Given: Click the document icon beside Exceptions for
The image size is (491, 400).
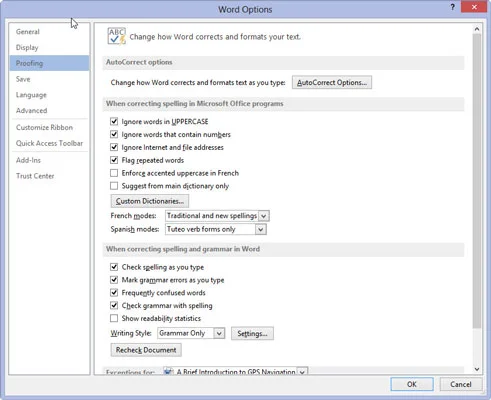Looking at the screenshot, I should [x=168, y=371].
